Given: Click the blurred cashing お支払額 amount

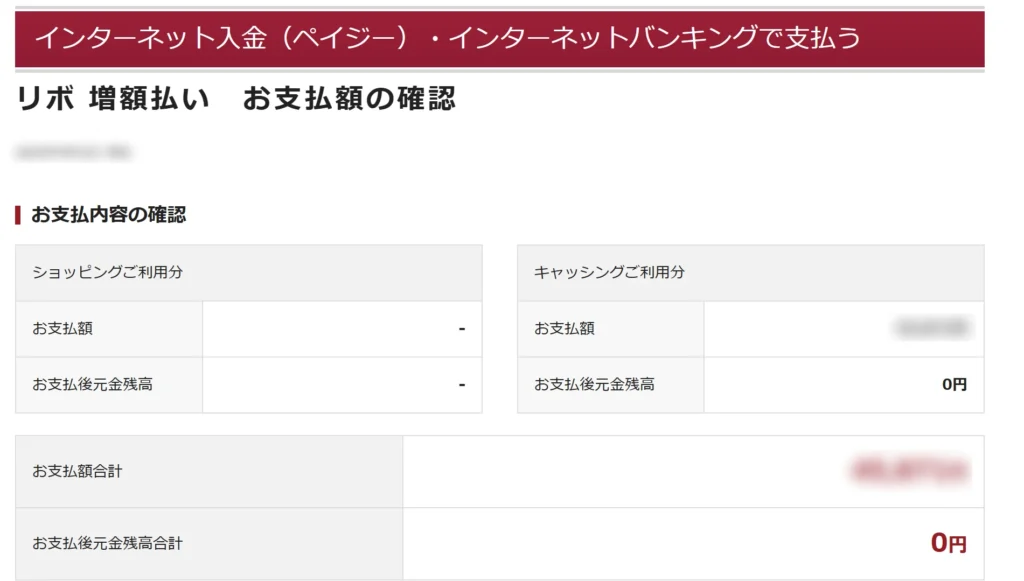Looking at the screenshot, I should pyautogui.click(x=931, y=327).
